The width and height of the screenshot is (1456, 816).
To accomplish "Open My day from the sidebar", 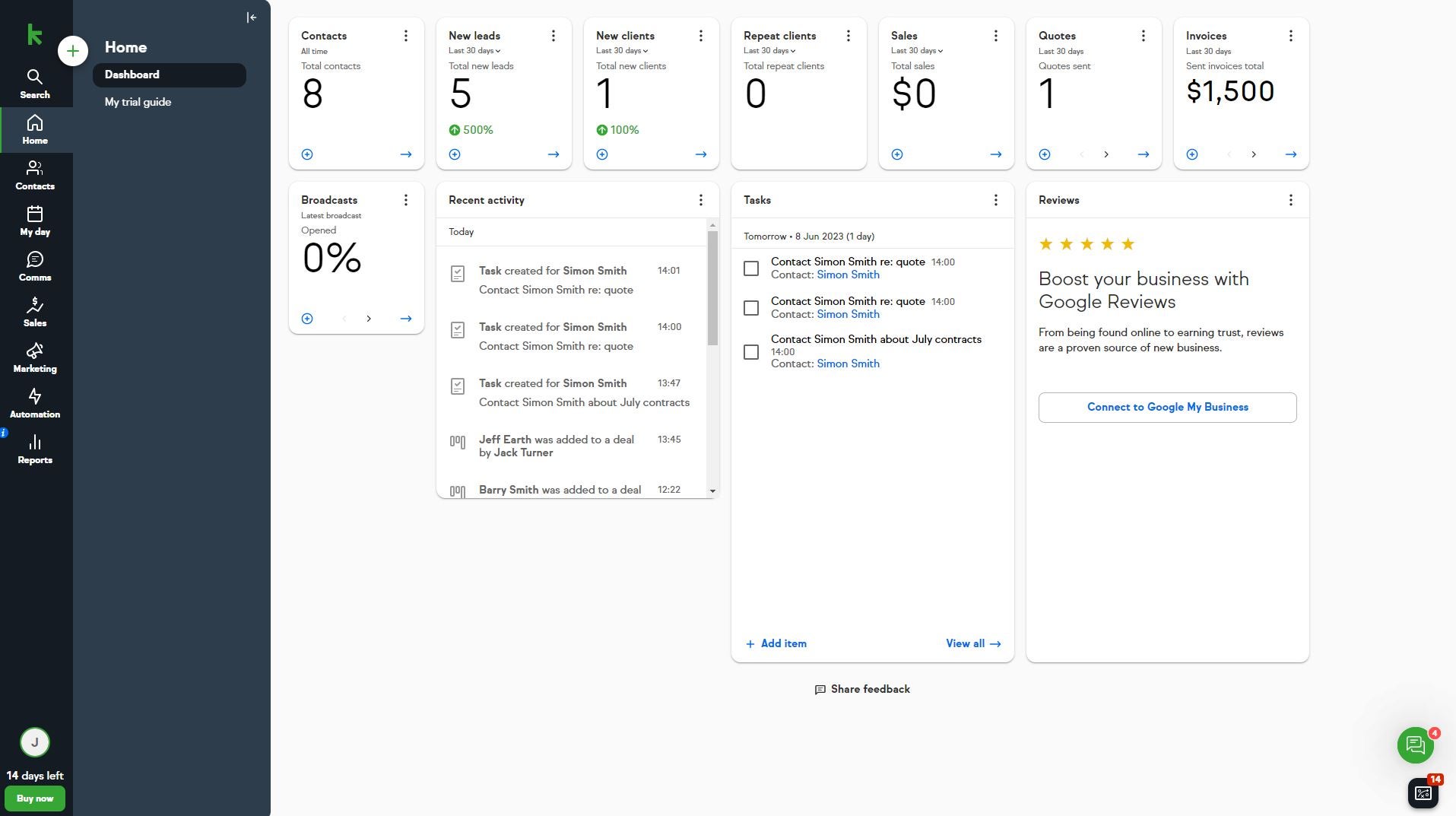I will point(34,221).
